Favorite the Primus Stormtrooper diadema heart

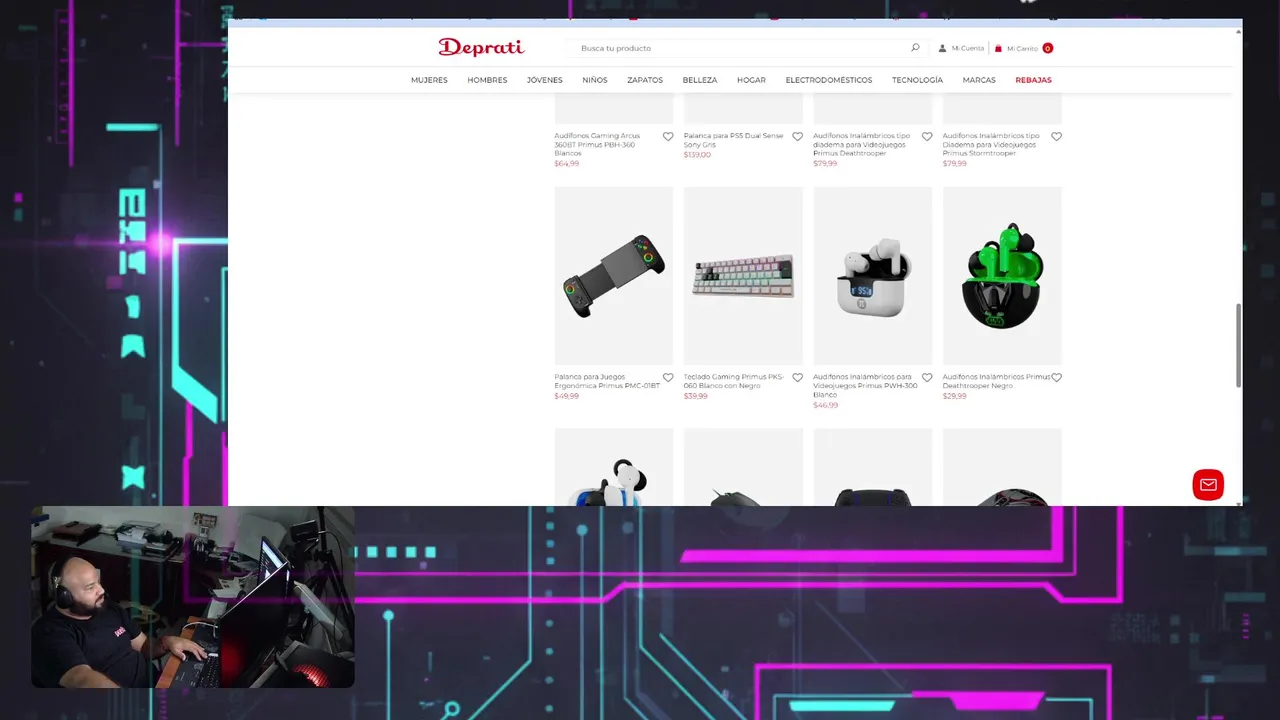click(1056, 137)
